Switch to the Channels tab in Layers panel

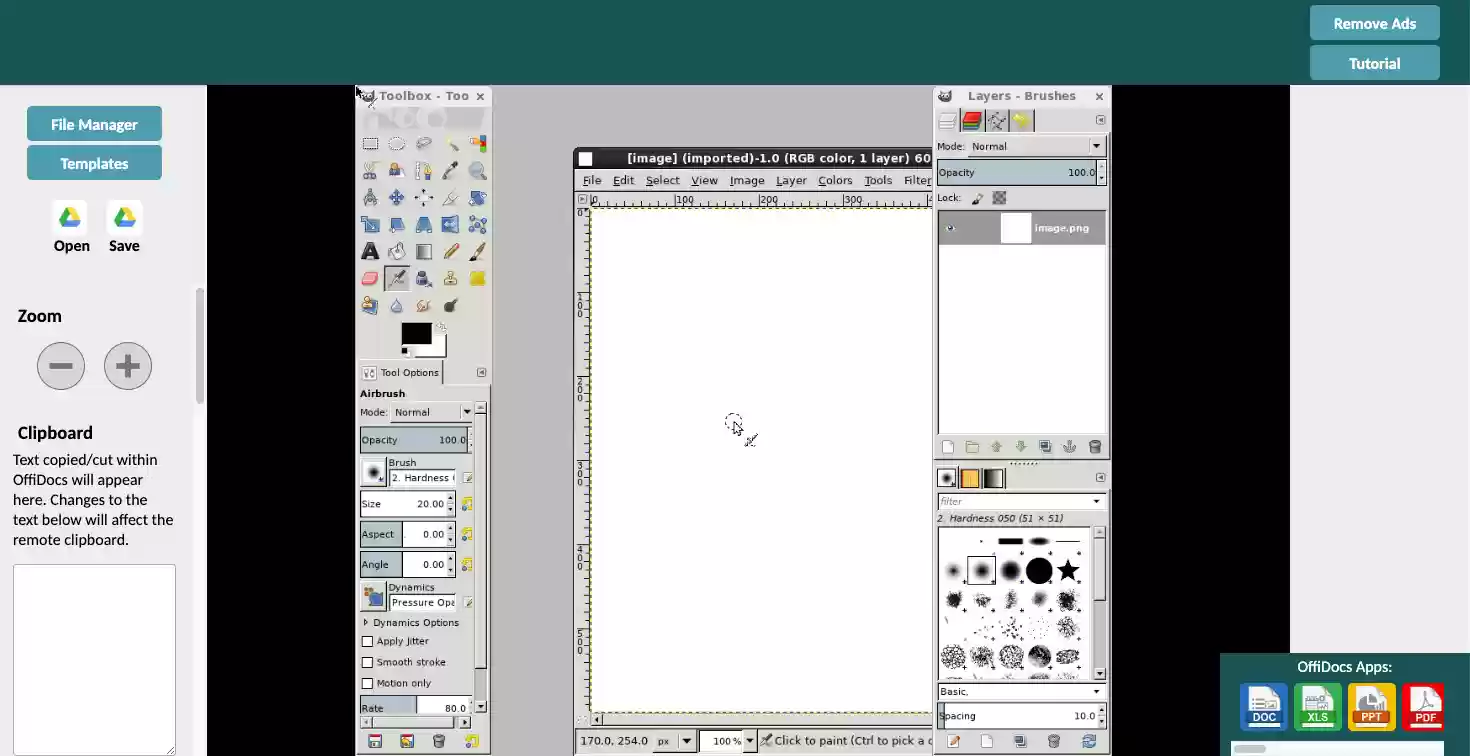point(971,120)
